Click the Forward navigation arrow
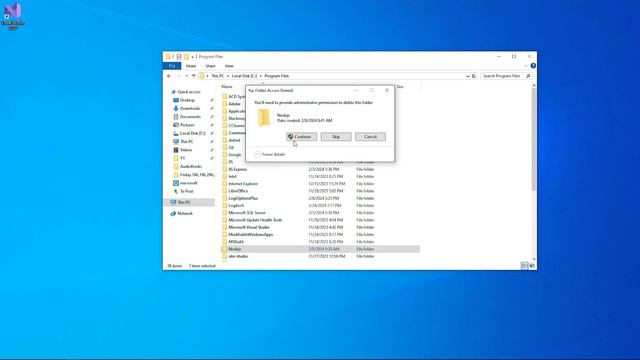The width and height of the screenshot is (640, 360). point(178,76)
